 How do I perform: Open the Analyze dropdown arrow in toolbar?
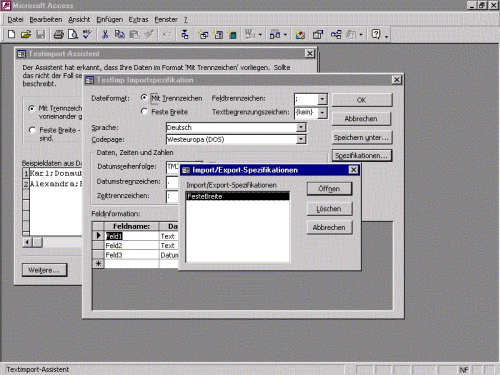(285, 34)
